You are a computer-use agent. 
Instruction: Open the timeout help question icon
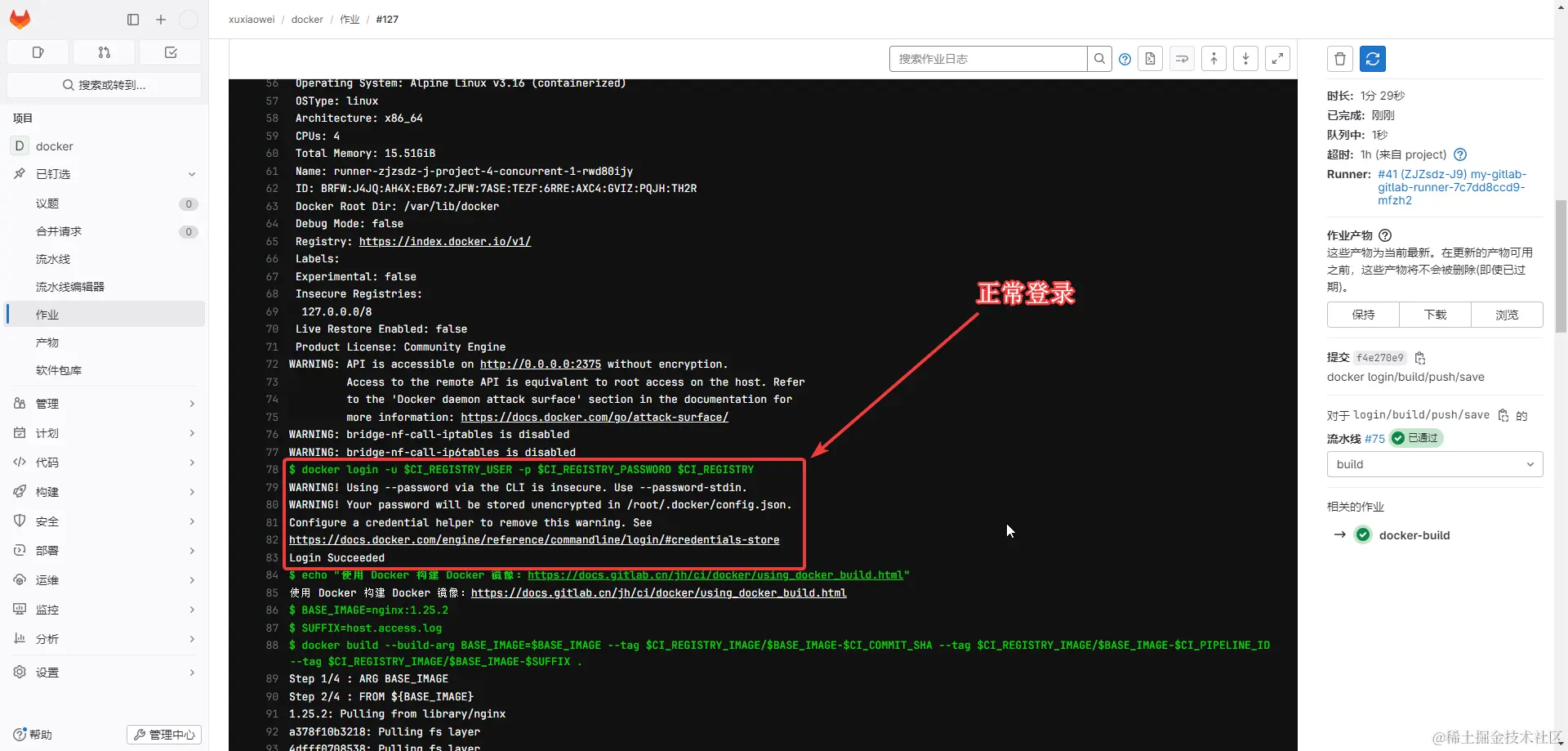(1461, 154)
